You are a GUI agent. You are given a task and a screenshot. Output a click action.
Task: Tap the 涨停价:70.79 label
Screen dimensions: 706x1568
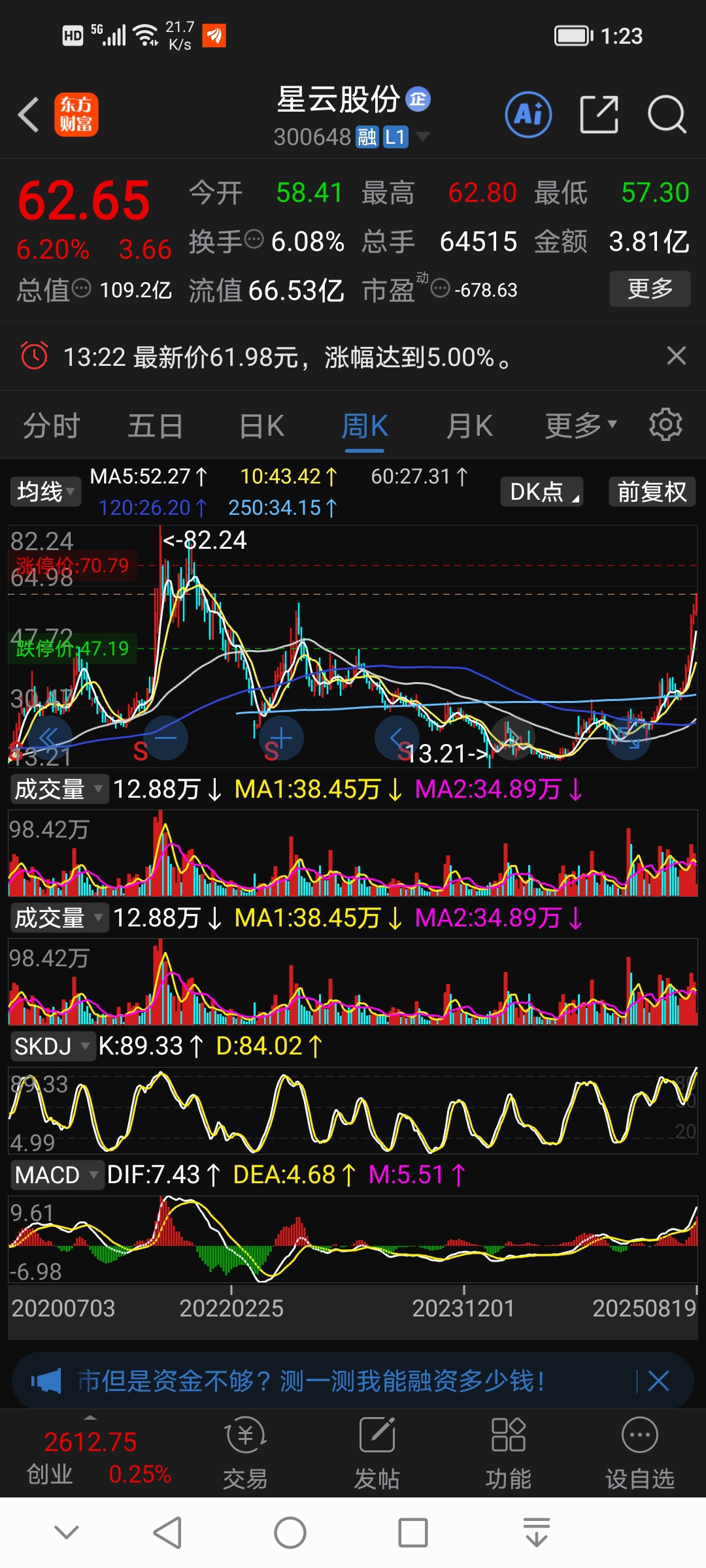tap(73, 565)
